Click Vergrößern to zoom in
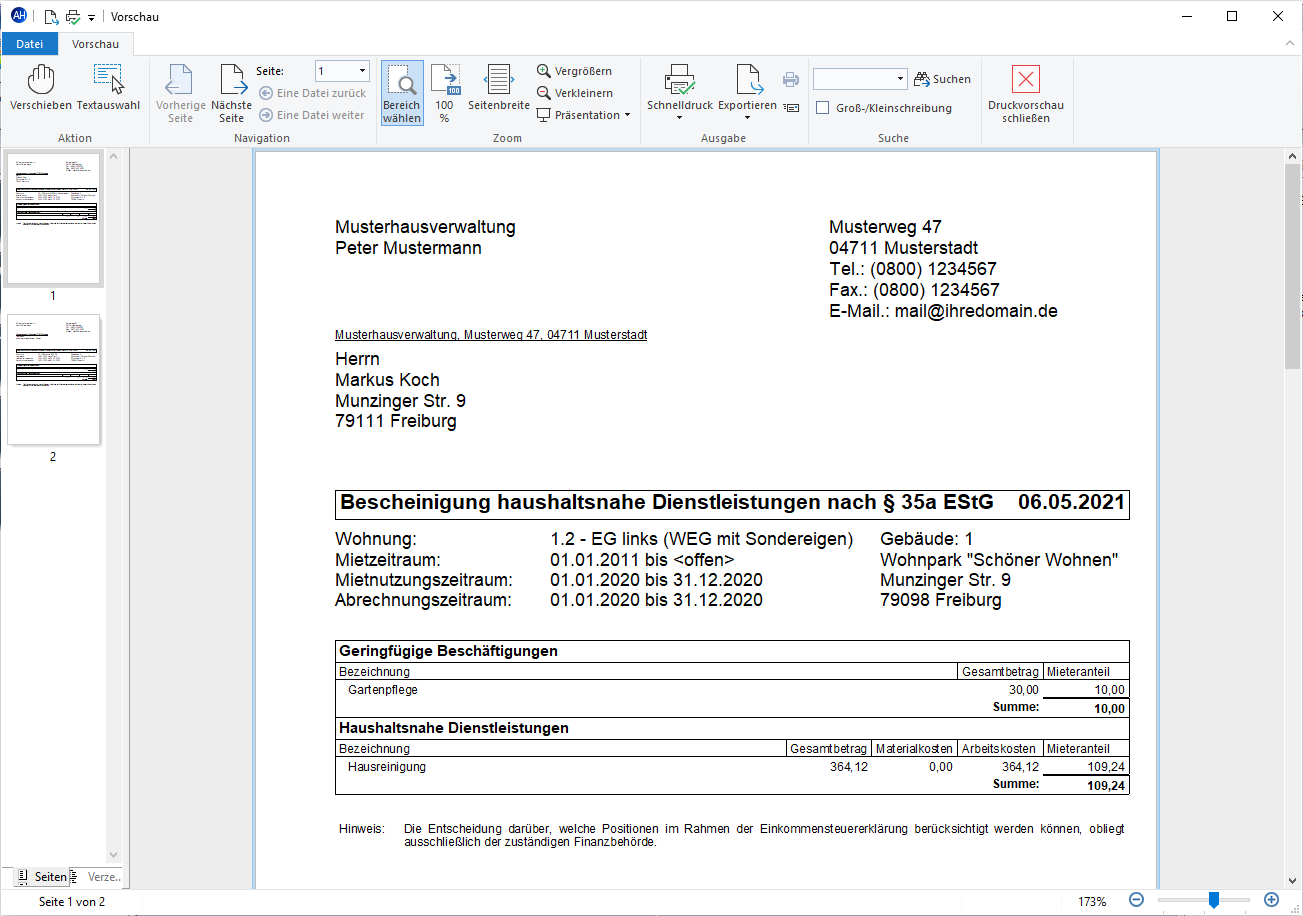Screen dimensions: 1303x916 pos(575,71)
